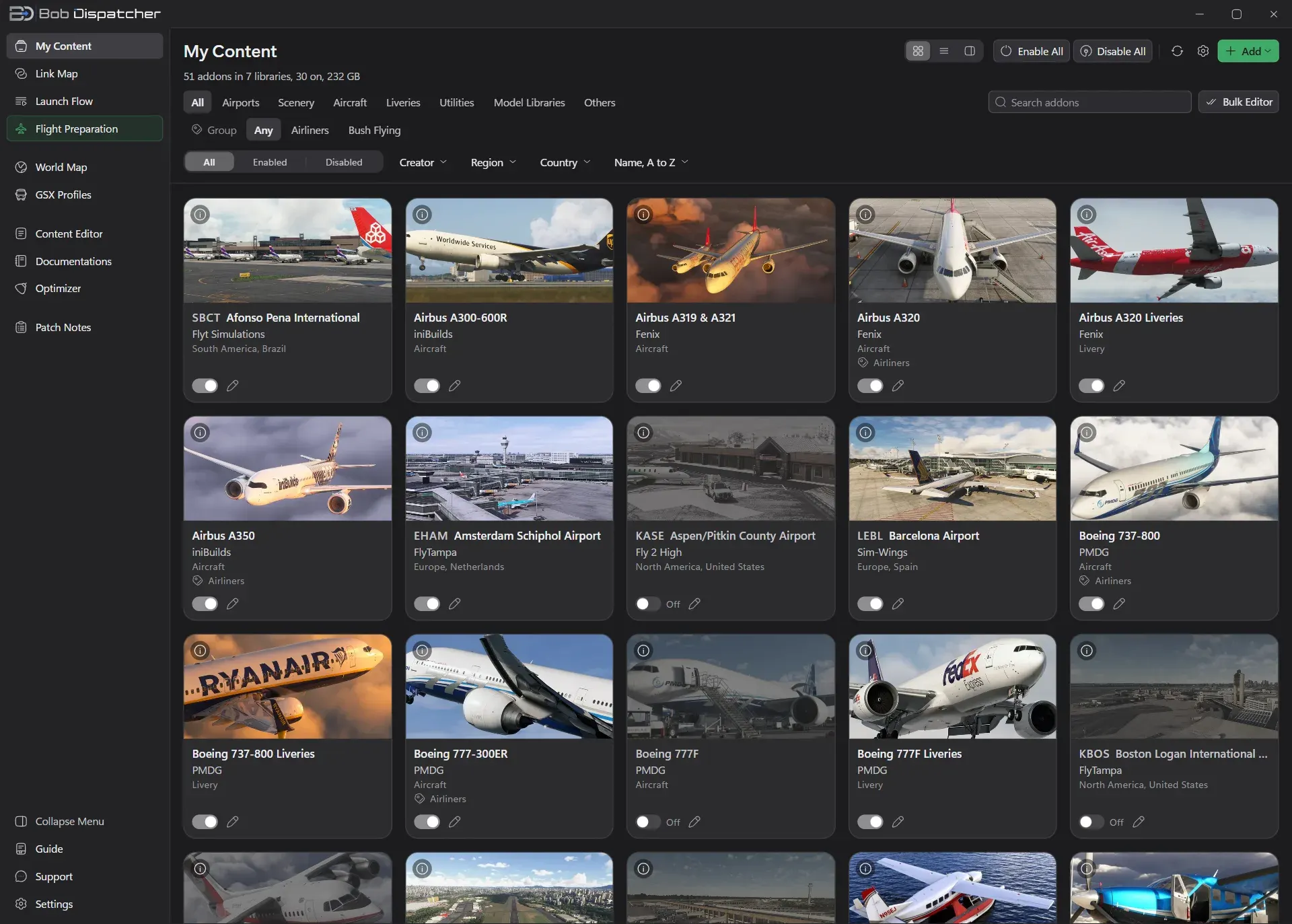Open the Name, A to Z sort dropdown
The width and height of the screenshot is (1292, 924).
point(651,162)
